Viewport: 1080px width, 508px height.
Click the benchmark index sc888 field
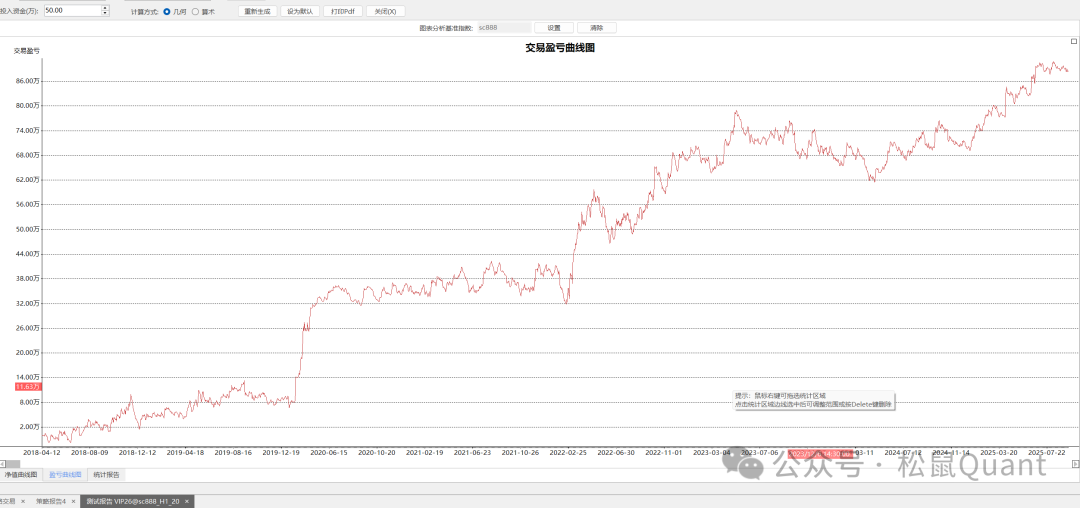pos(502,28)
